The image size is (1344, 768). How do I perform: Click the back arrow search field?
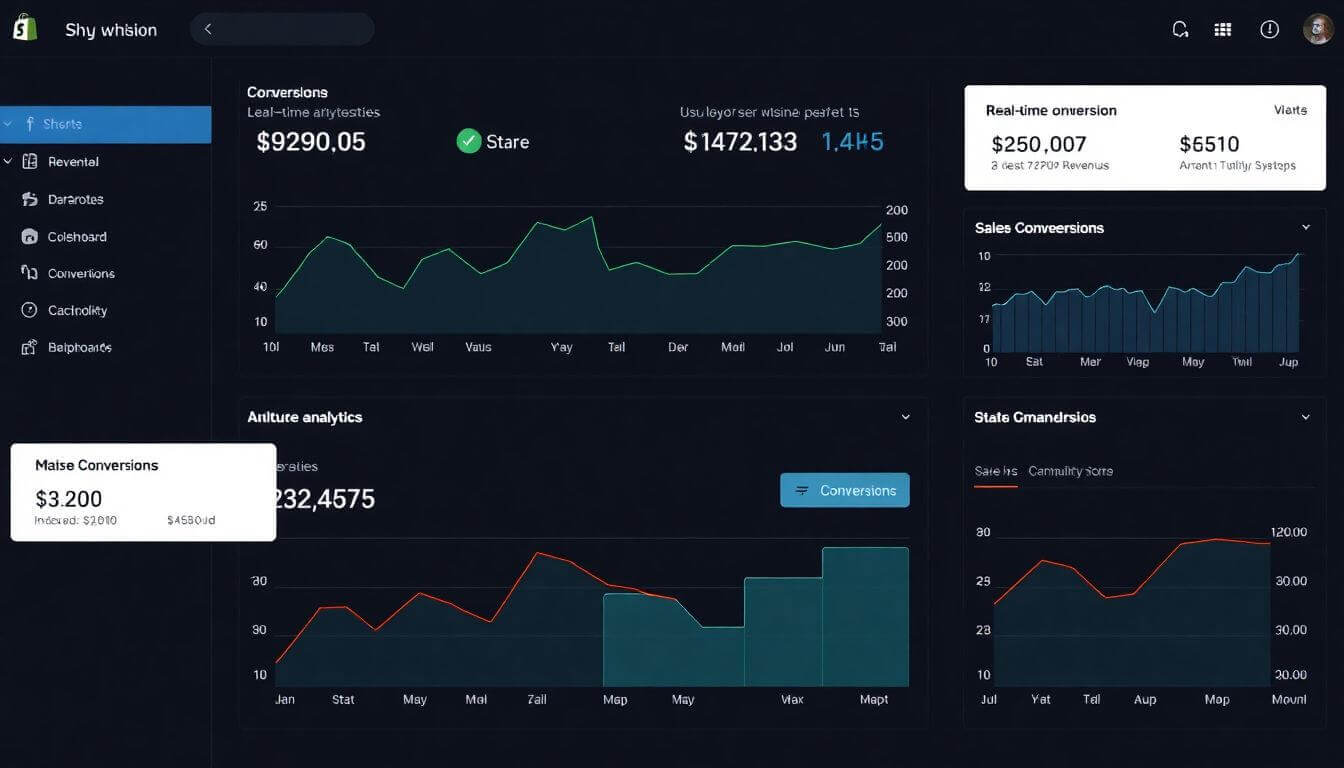click(x=282, y=29)
